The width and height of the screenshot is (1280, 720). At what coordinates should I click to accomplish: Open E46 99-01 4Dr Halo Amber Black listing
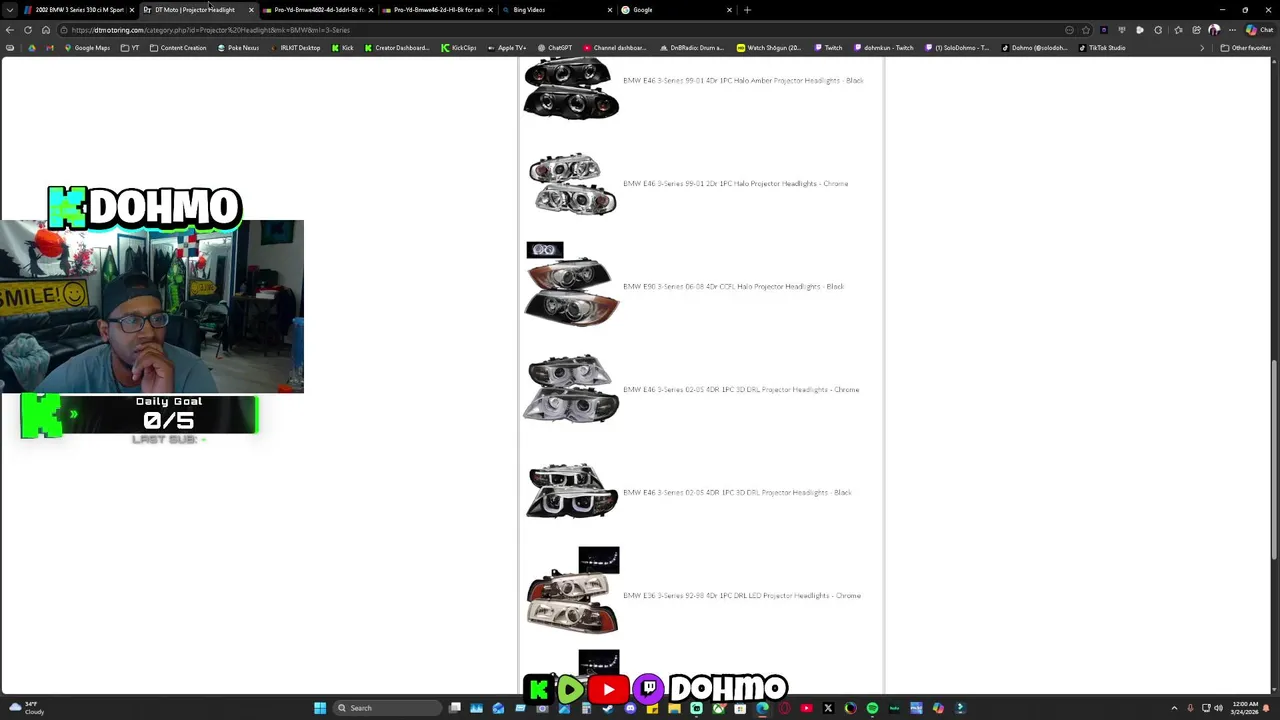743,80
